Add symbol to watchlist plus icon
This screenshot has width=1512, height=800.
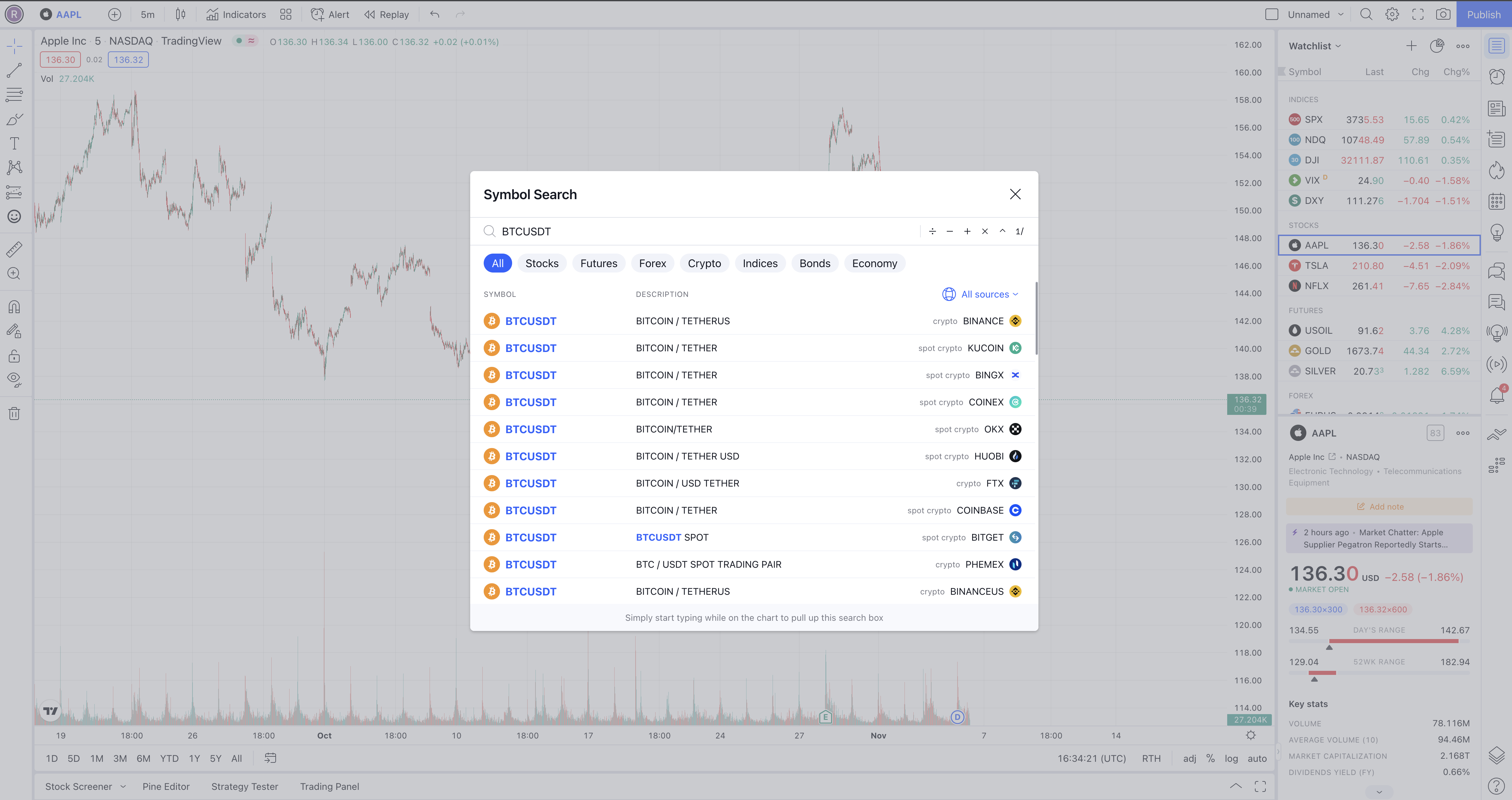point(1412,46)
